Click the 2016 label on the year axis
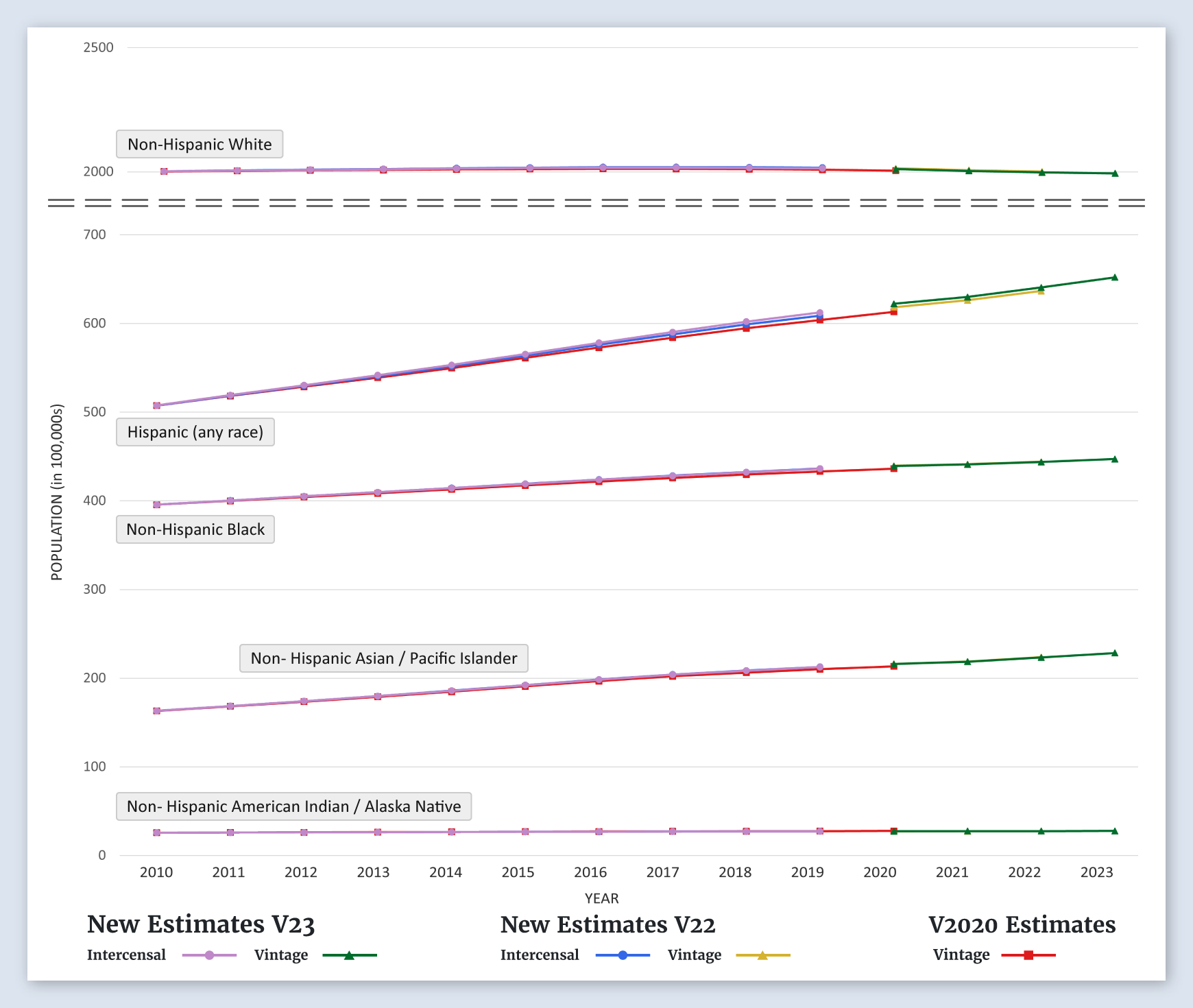 (590, 872)
